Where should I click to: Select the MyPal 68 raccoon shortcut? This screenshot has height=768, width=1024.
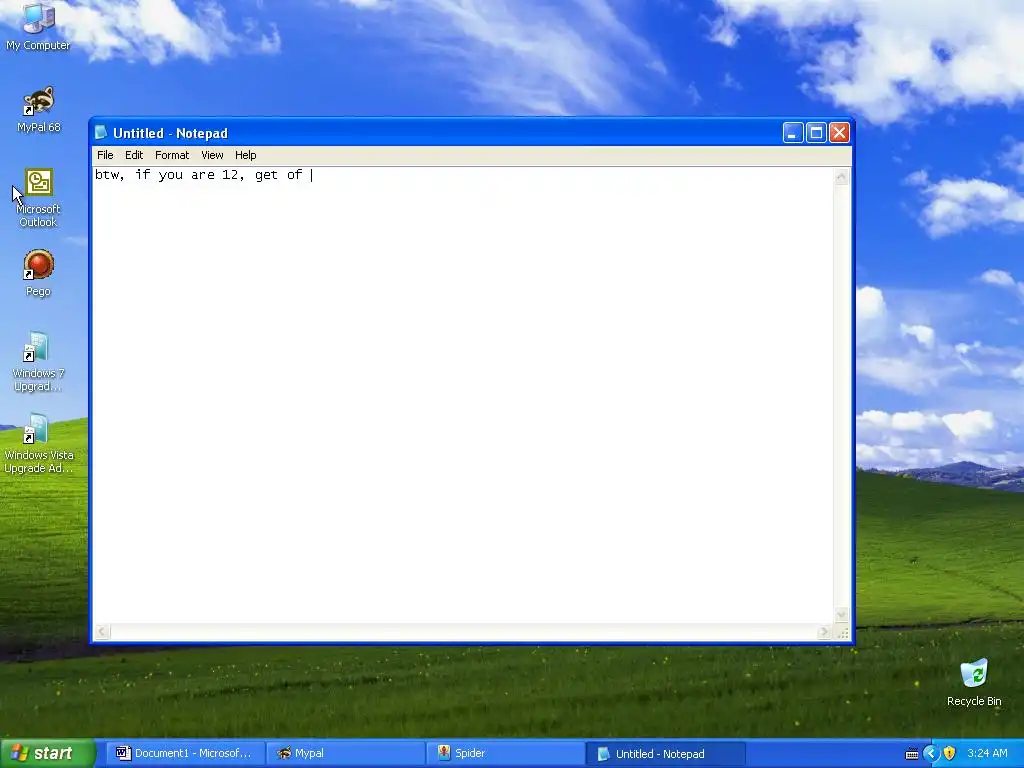pos(38,109)
